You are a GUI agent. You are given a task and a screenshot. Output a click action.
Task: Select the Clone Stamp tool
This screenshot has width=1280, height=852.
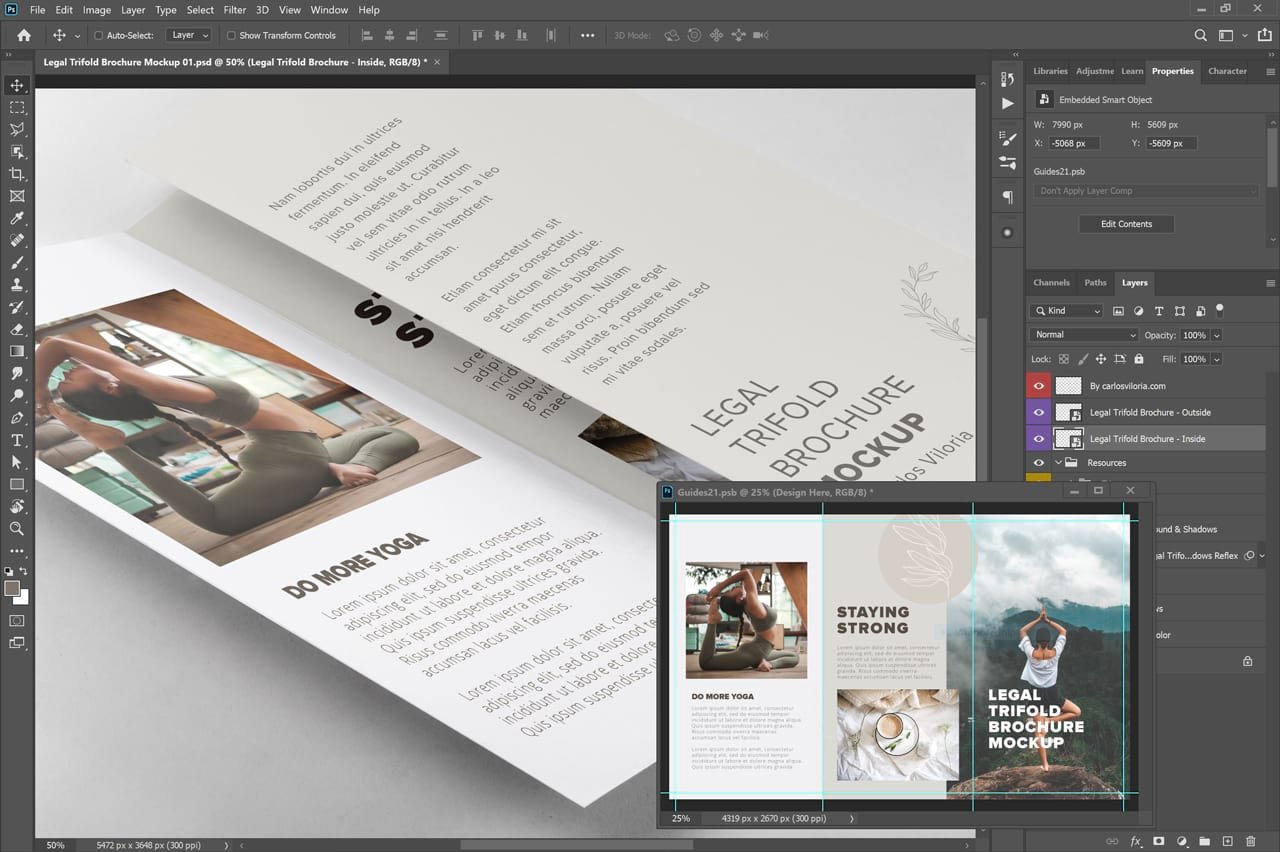coord(17,285)
